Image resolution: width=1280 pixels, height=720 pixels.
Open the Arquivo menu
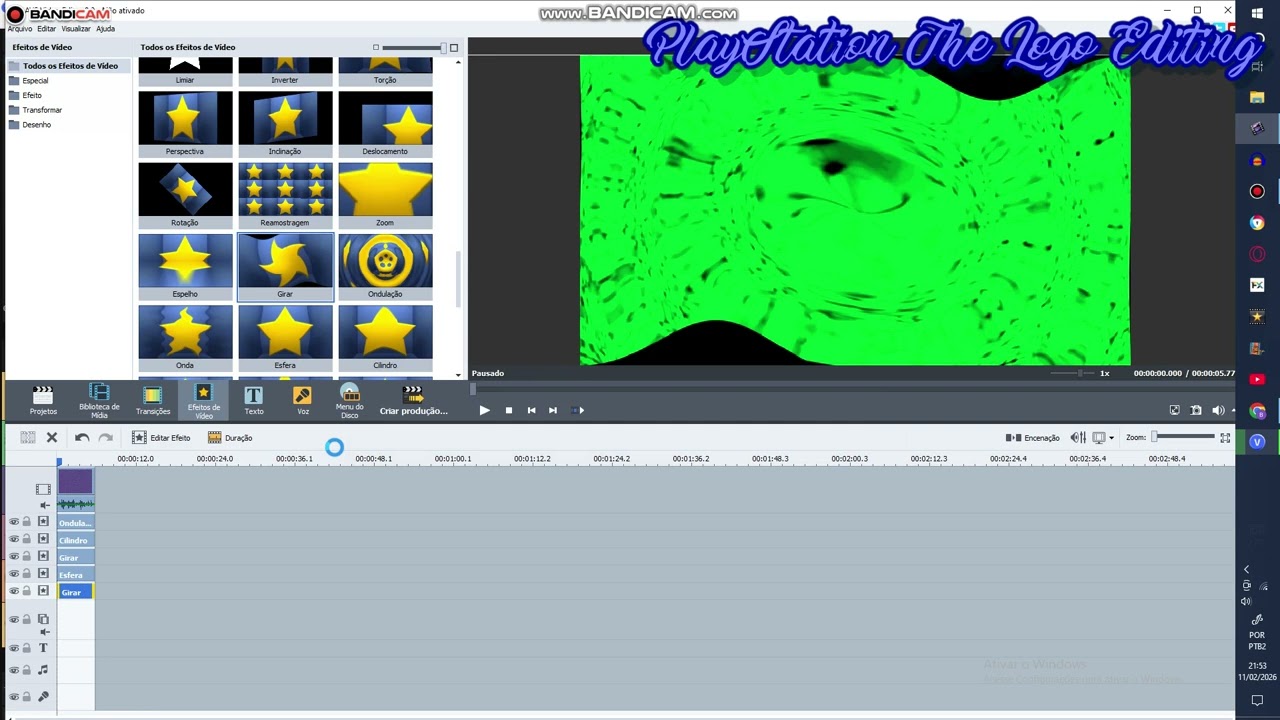[20, 29]
